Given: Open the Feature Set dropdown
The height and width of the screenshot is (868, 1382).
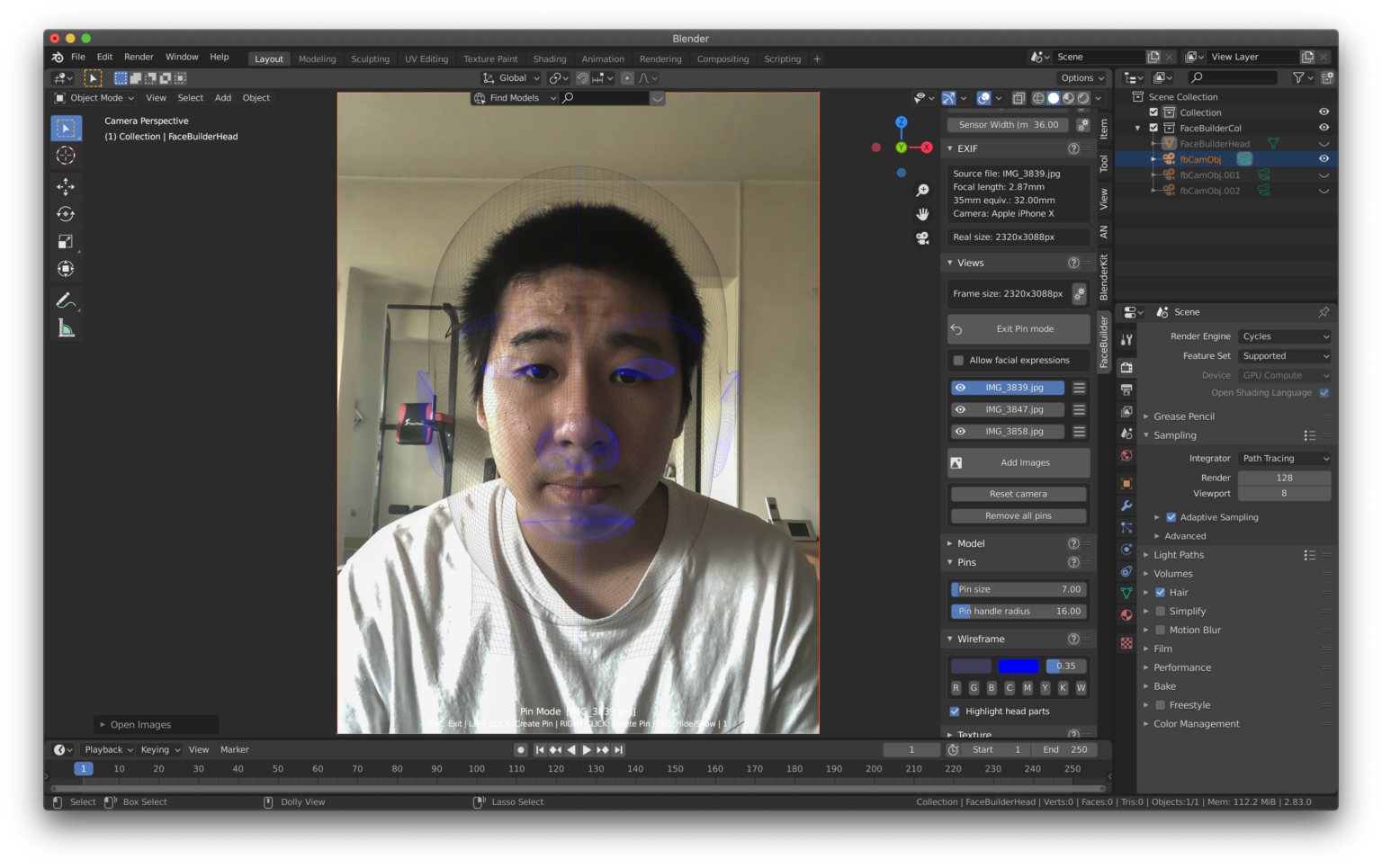Looking at the screenshot, I should click(x=1284, y=356).
